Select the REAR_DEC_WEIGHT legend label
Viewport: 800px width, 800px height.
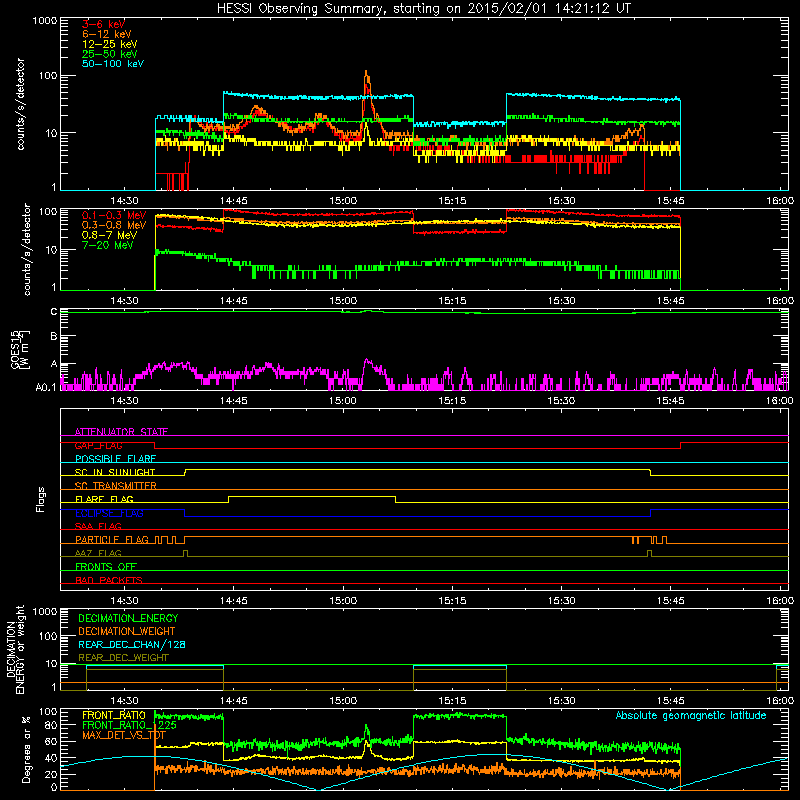click(x=123, y=658)
